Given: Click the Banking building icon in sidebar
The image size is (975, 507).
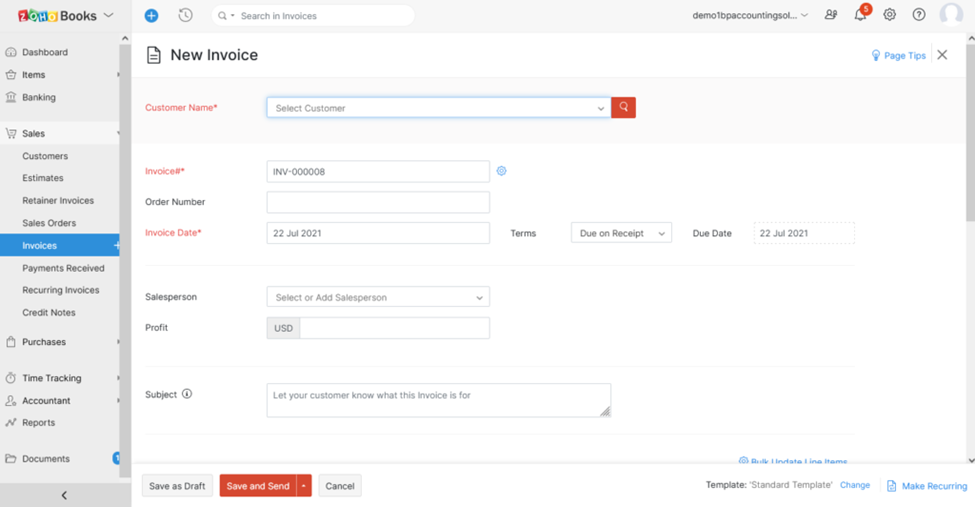Looking at the screenshot, I should pos(11,97).
